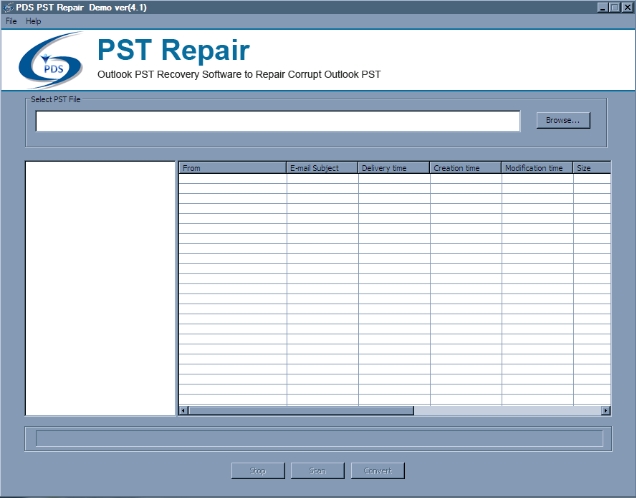Click the app icon in title bar

pos(8,7)
